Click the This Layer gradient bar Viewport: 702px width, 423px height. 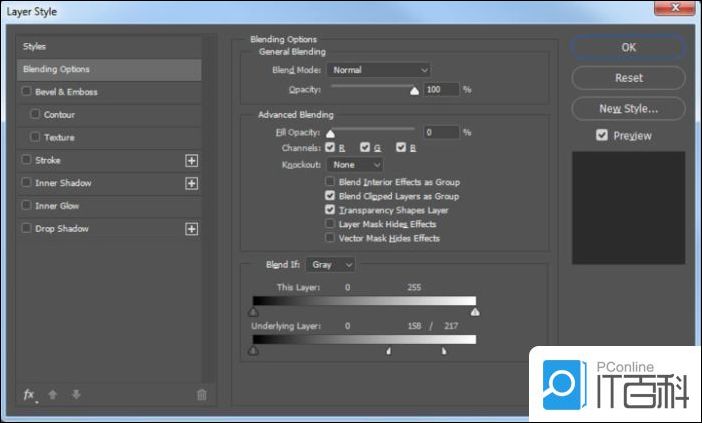click(364, 301)
